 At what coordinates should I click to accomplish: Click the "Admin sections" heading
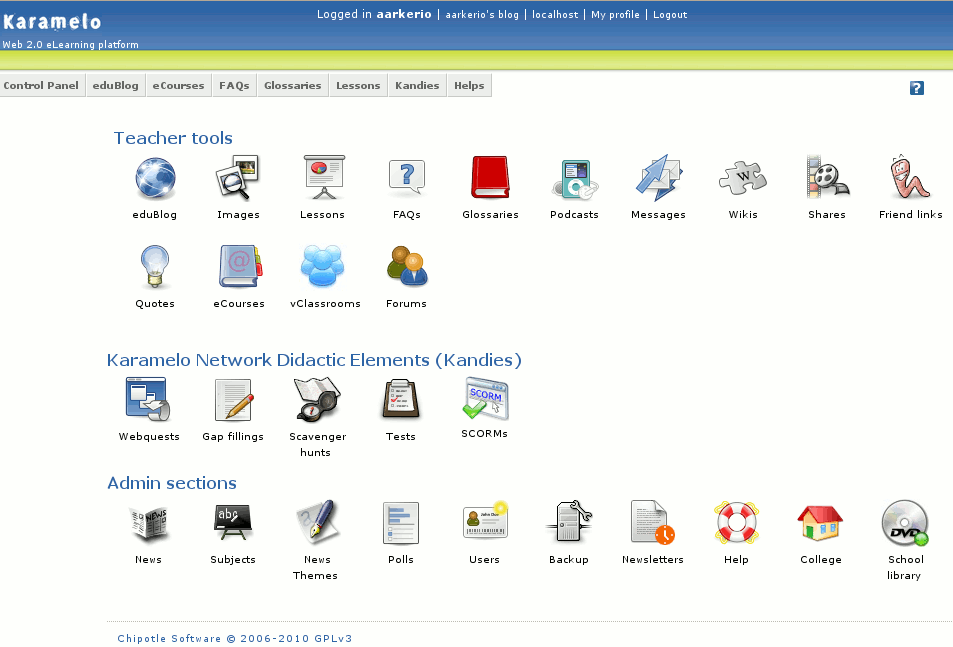point(172,483)
